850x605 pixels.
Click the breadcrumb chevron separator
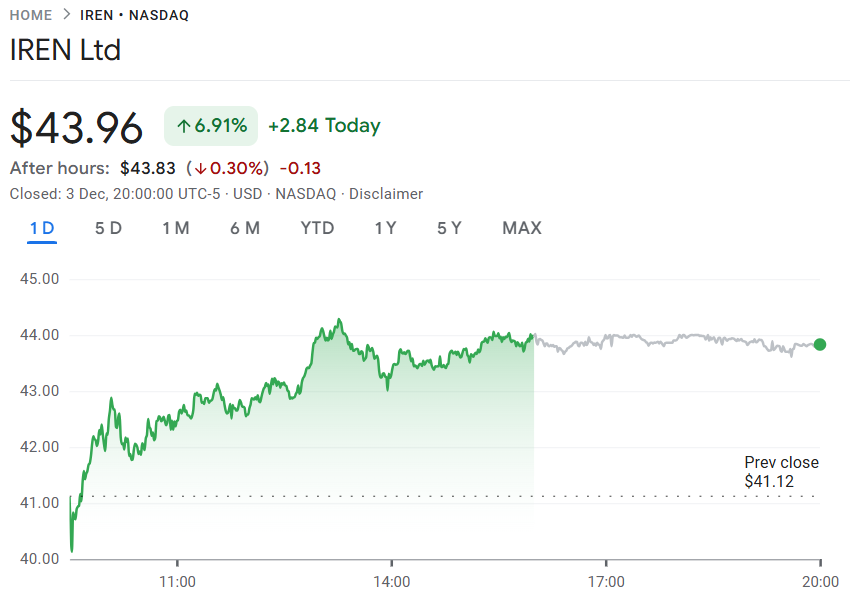[x=66, y=15]
